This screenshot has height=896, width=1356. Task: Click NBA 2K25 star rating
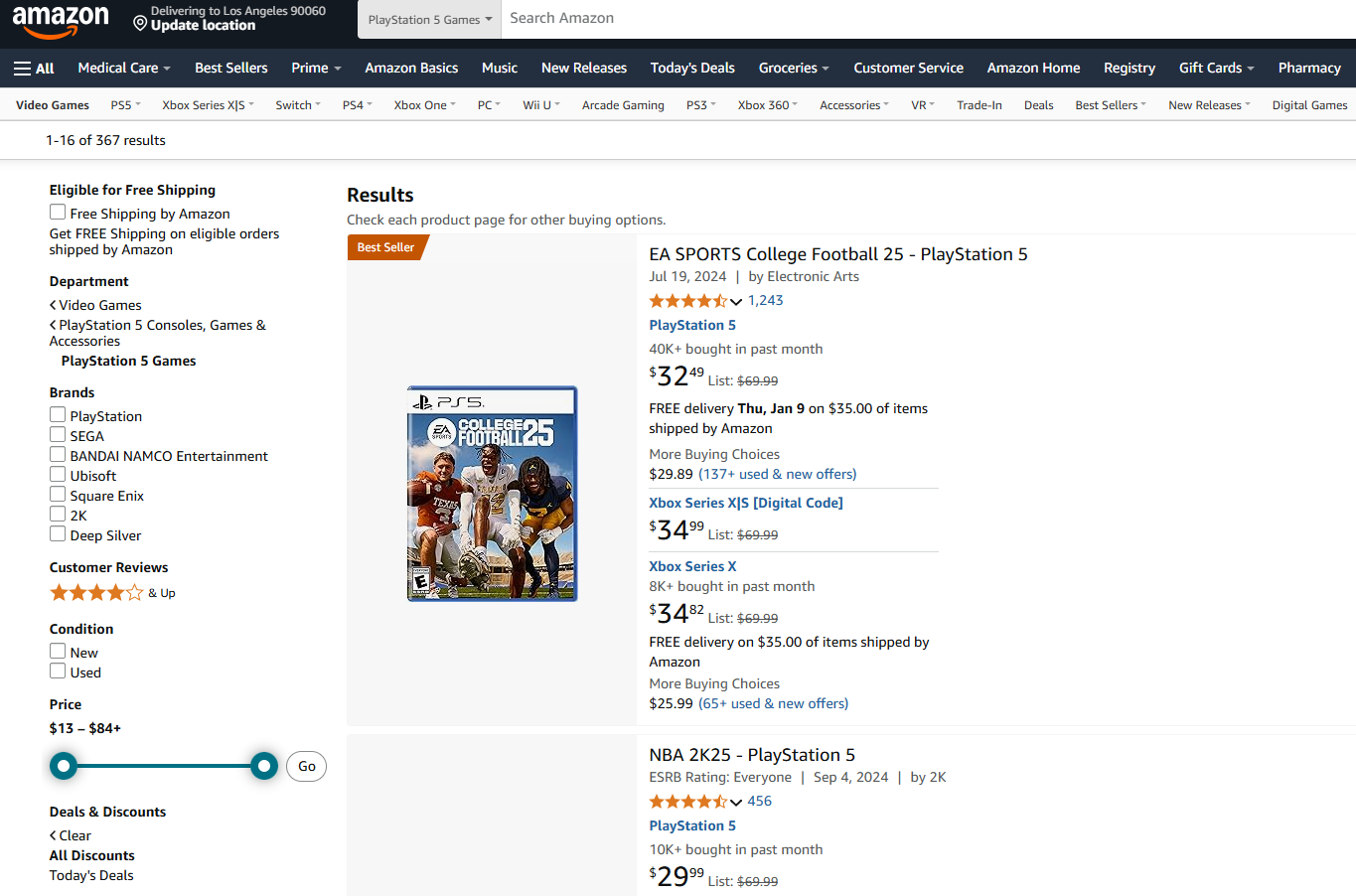[688, 802]
